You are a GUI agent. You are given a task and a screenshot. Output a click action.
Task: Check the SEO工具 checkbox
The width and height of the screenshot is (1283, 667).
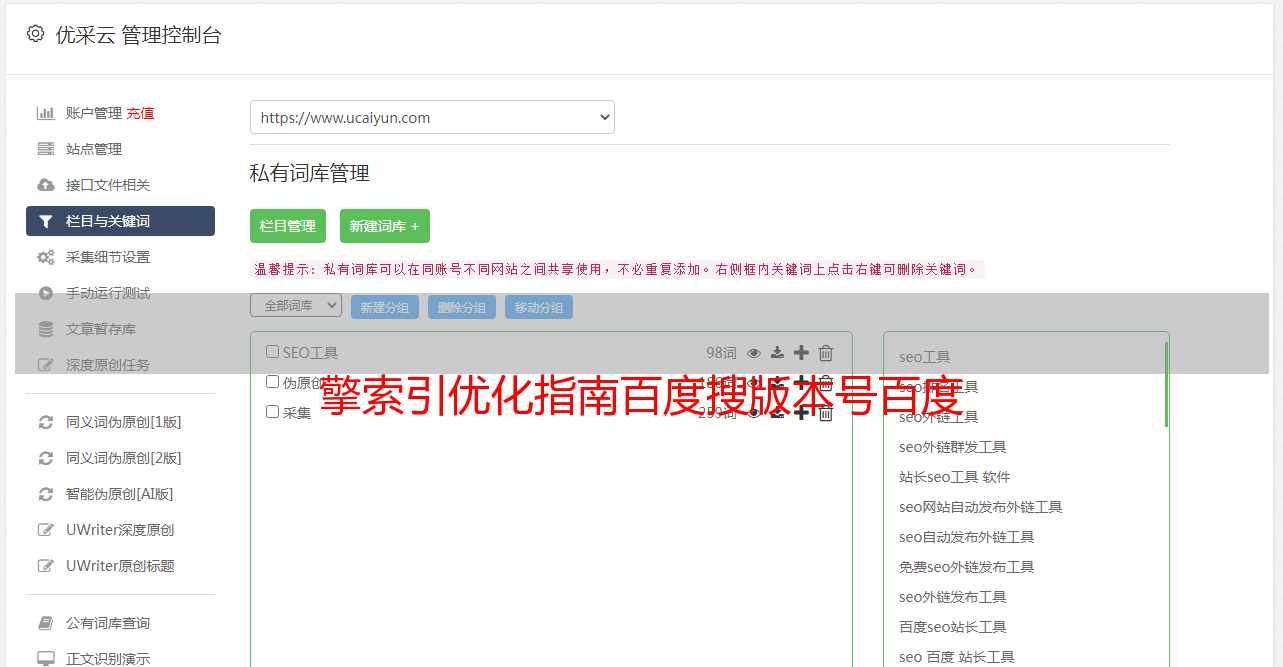[x=272, y=352]
